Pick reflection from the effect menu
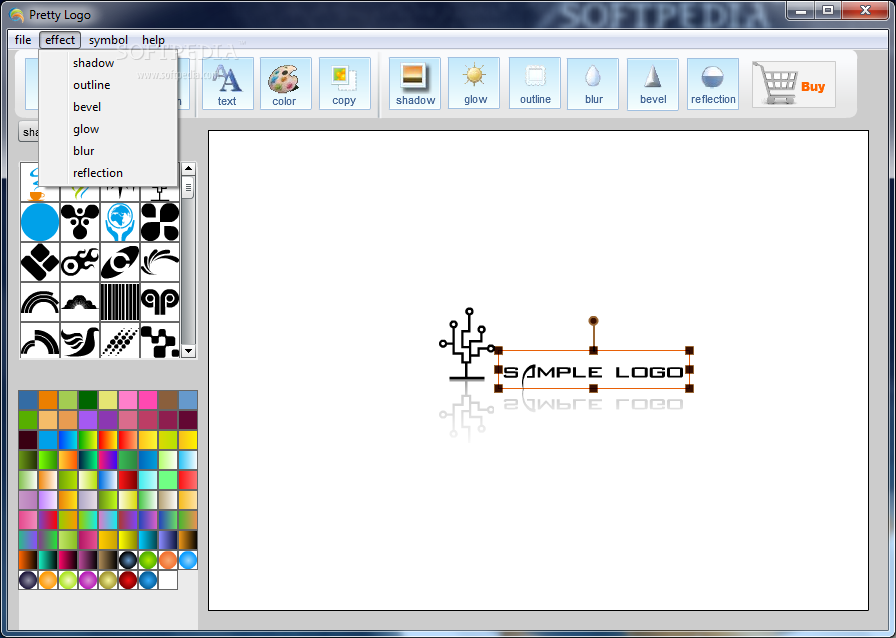The width and height of the screenshot is (896, 638). click(108, 173)
